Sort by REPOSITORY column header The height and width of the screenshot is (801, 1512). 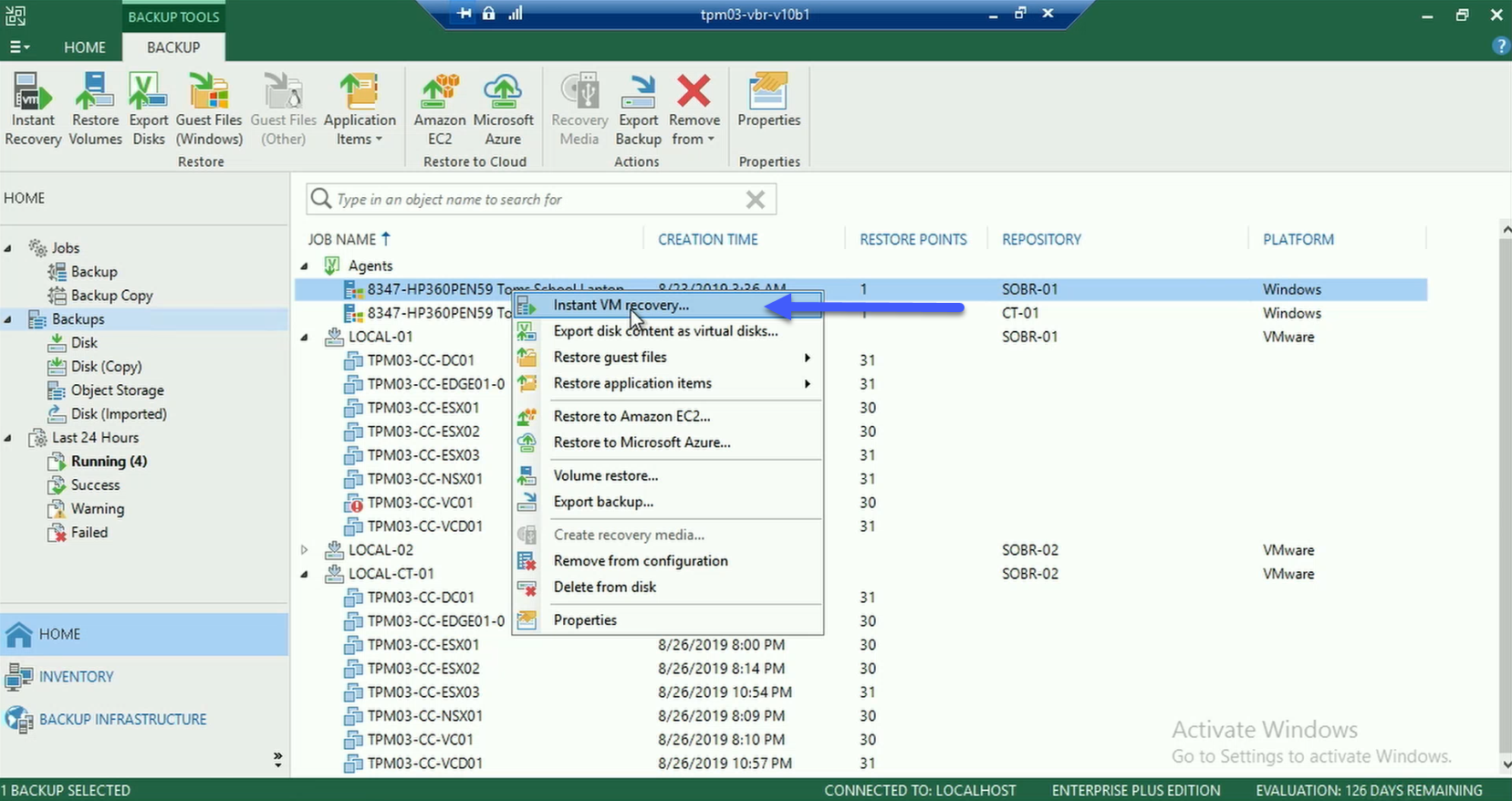click(x=1041, y=239)
